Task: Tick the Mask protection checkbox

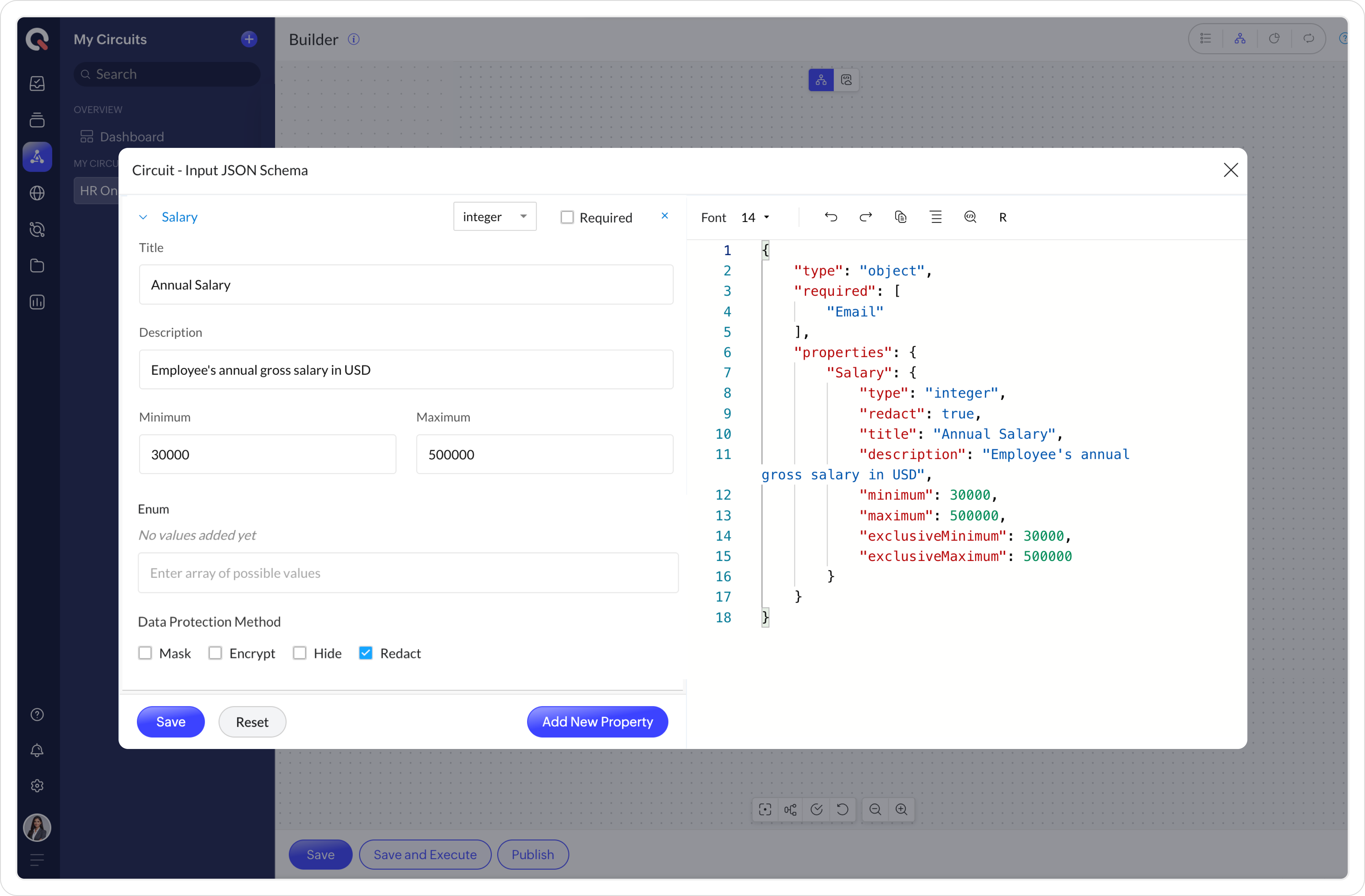Action: click(x=145, y=653)
